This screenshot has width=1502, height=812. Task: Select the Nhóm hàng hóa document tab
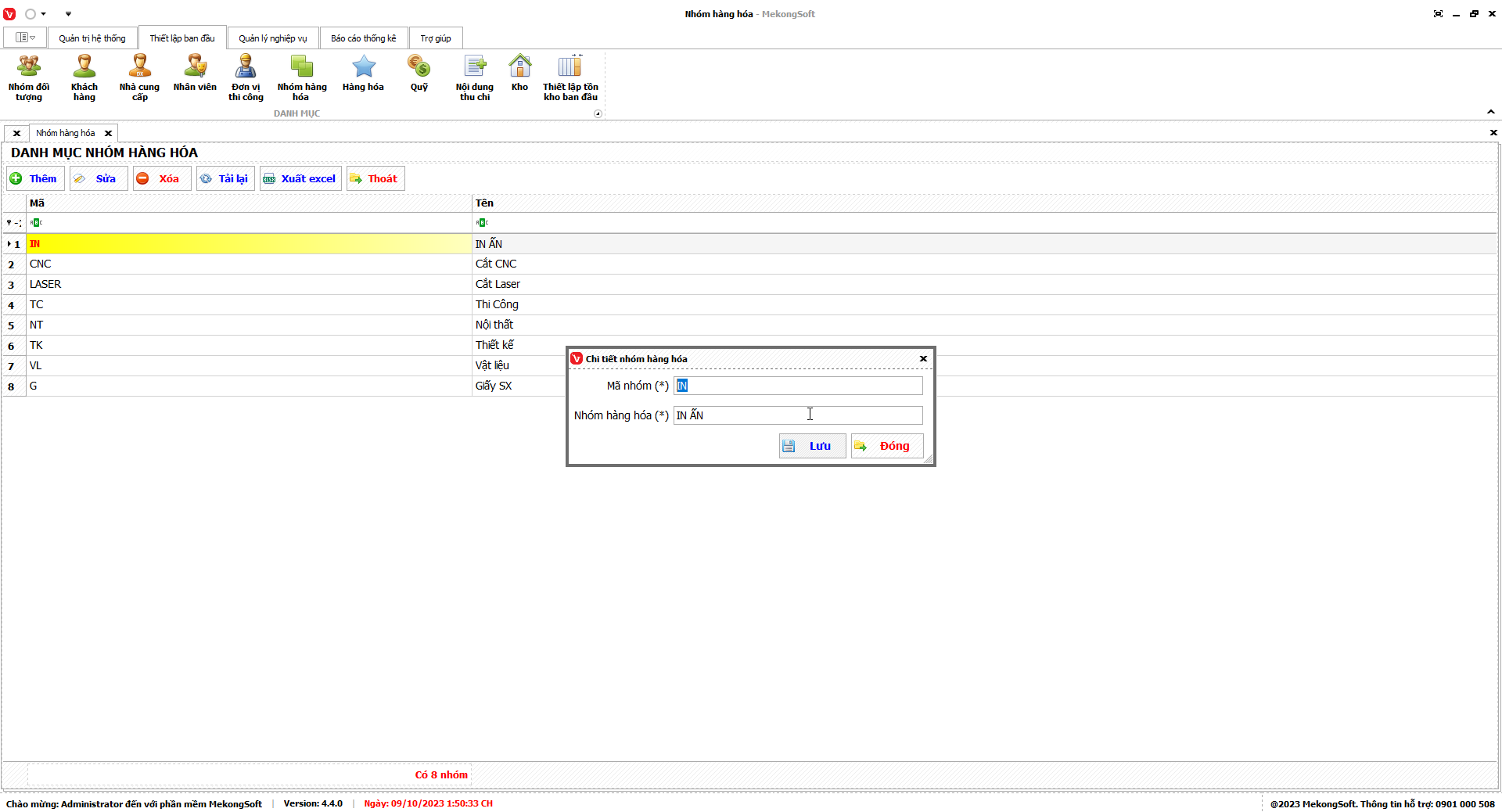[x=66, y=133]
